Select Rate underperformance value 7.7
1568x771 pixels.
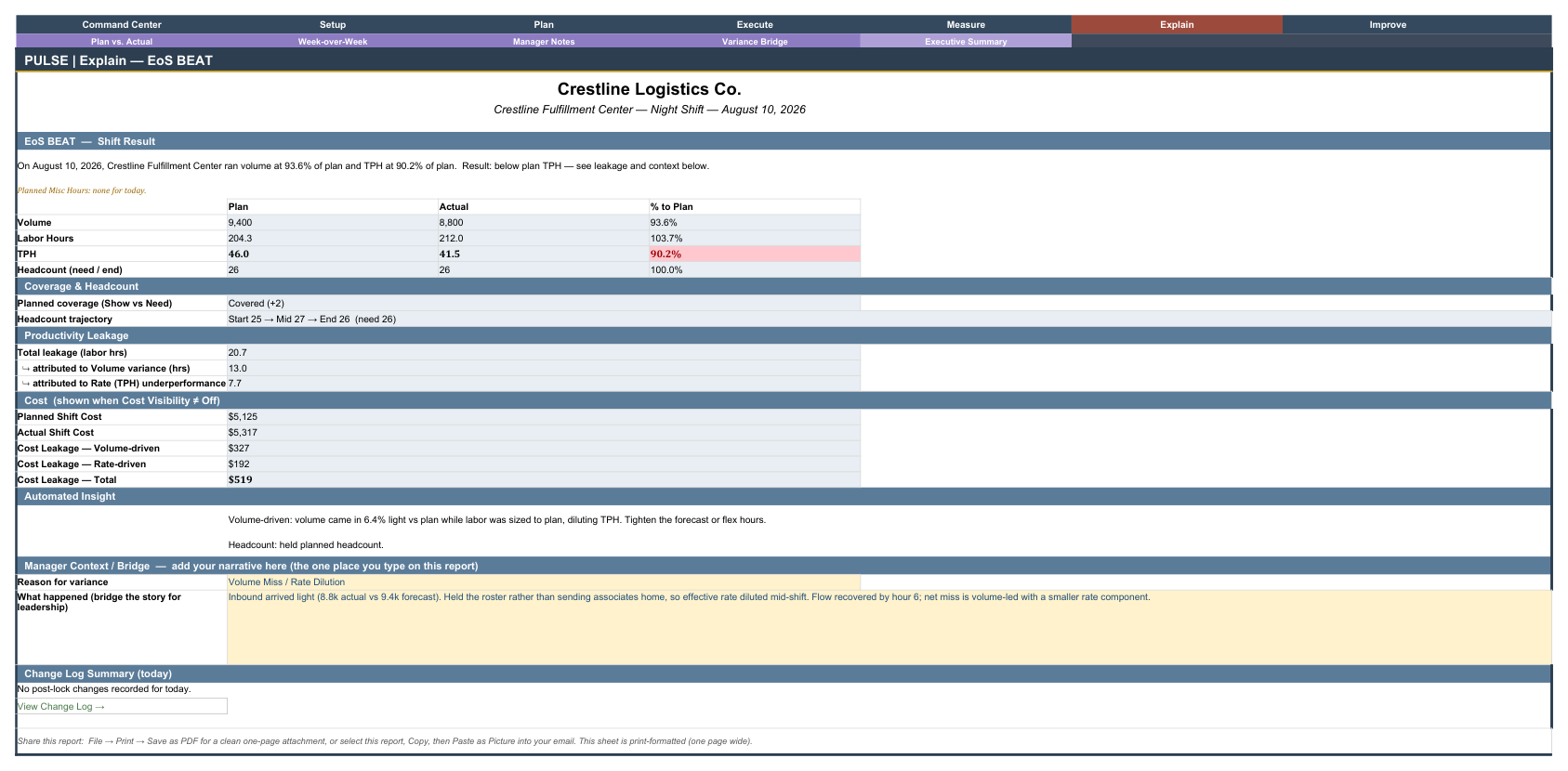[544, 383]
